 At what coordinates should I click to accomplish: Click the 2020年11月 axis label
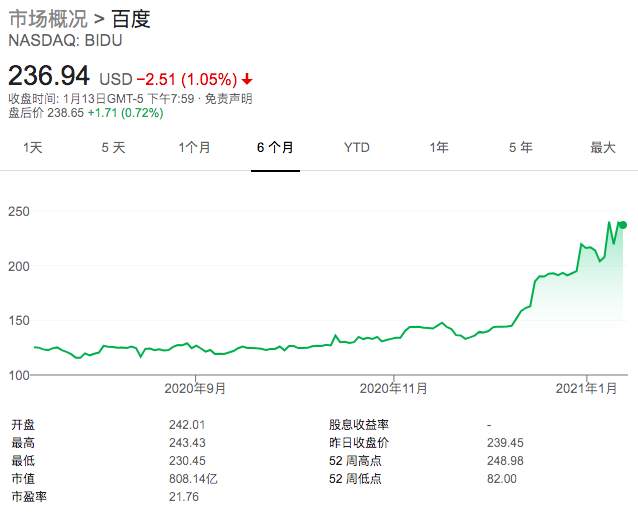(393, 388)
